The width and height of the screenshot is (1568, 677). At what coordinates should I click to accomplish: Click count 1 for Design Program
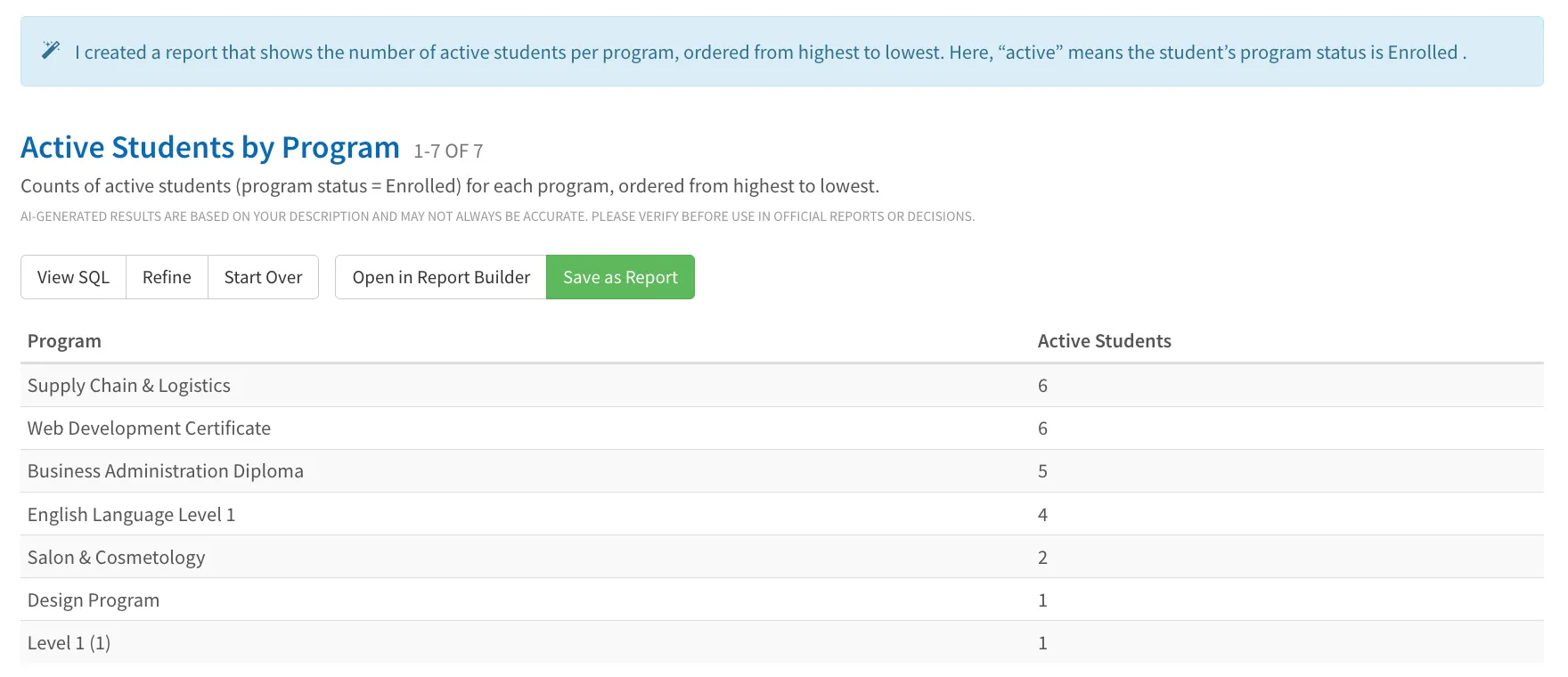tap(1042, 600)
